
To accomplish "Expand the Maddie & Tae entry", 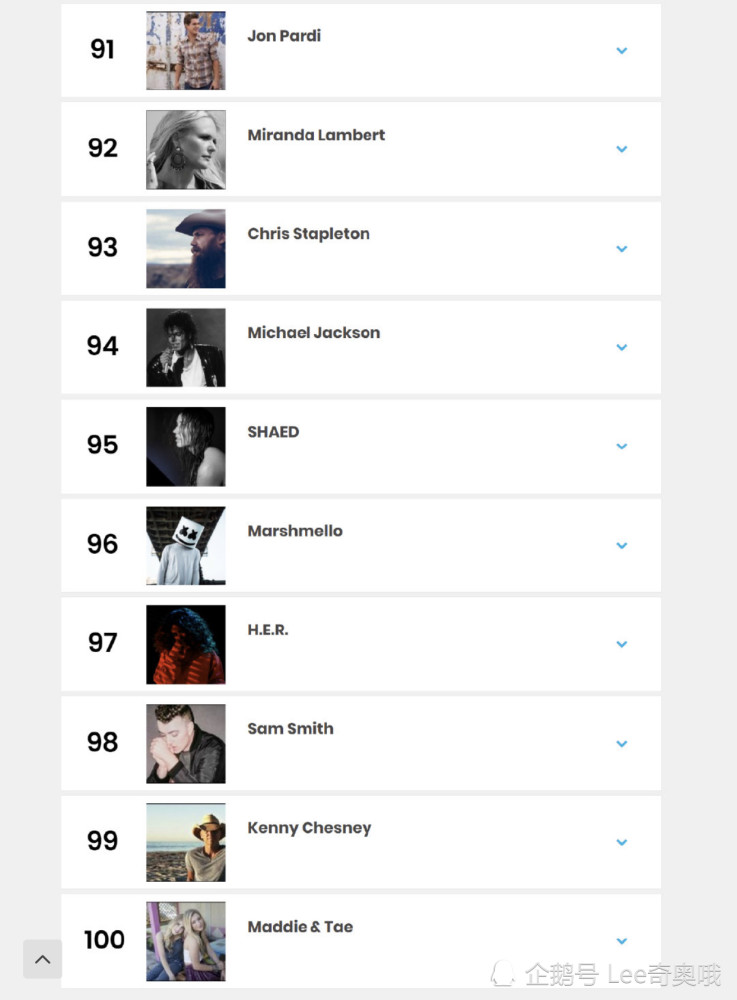I will pos(621,941).
